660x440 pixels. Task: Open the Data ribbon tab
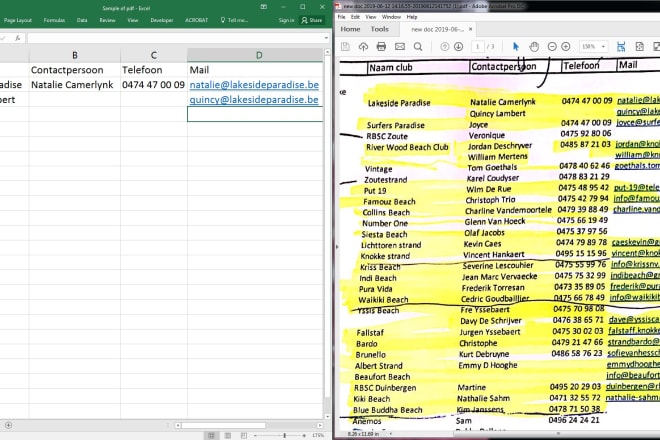coord(82,20)
